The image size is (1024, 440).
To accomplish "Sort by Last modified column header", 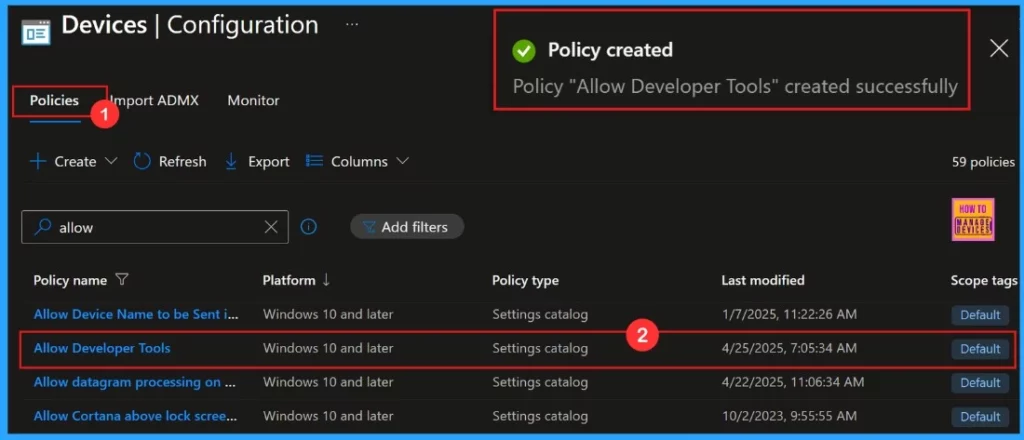I will [x=763, y=280].
